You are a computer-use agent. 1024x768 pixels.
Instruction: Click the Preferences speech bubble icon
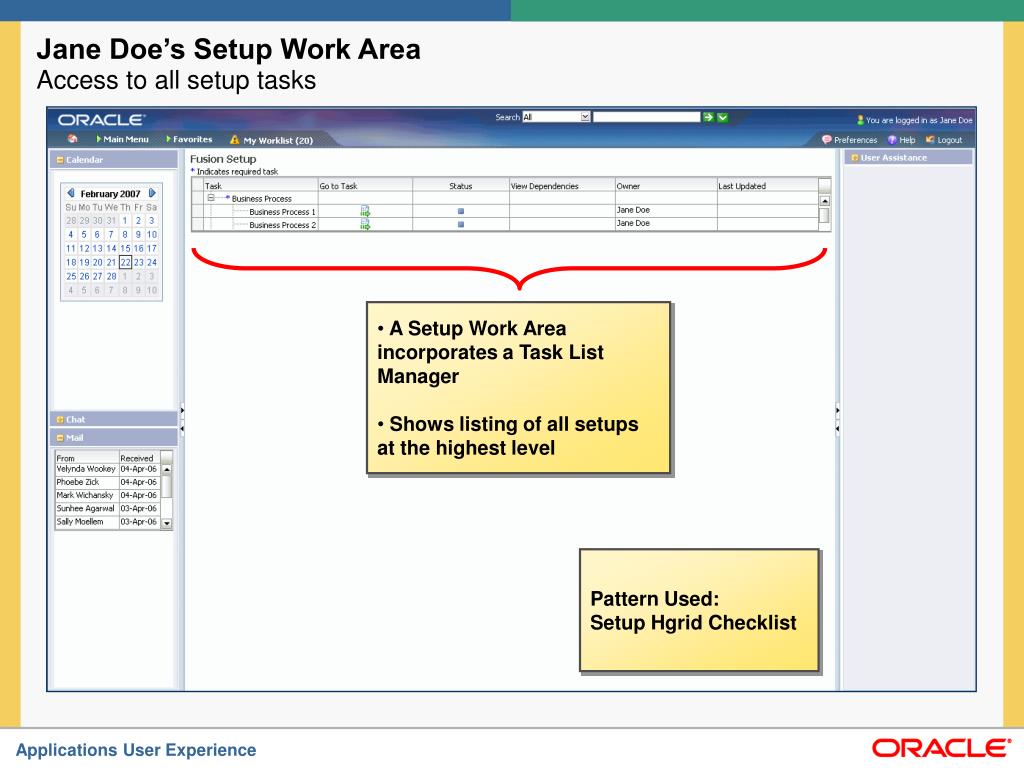(826, 139)
